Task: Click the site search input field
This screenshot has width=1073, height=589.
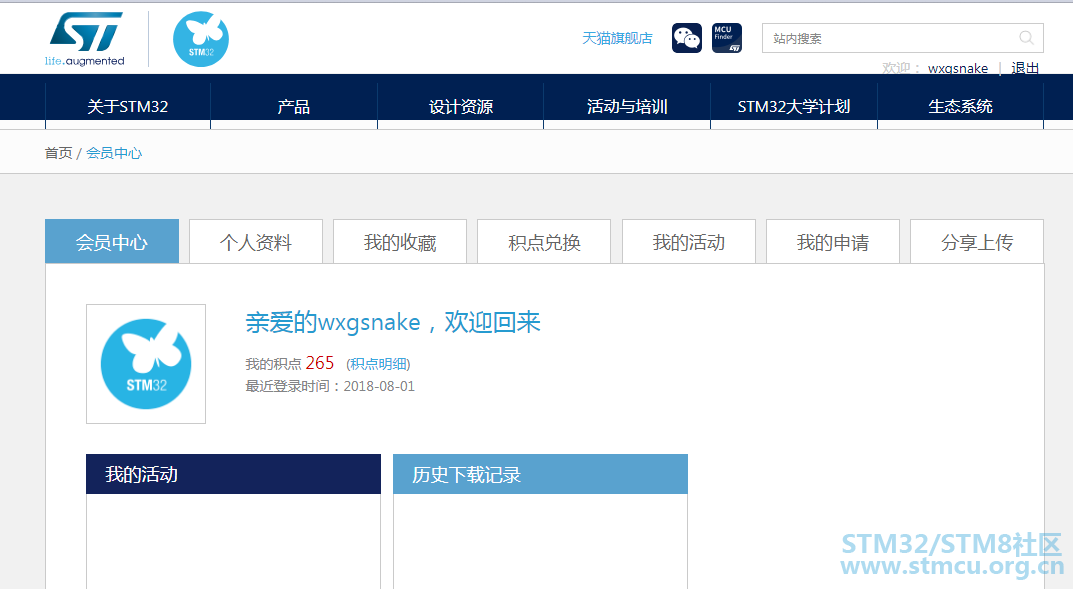Action: pyautogui.click(x=903, y=38)
